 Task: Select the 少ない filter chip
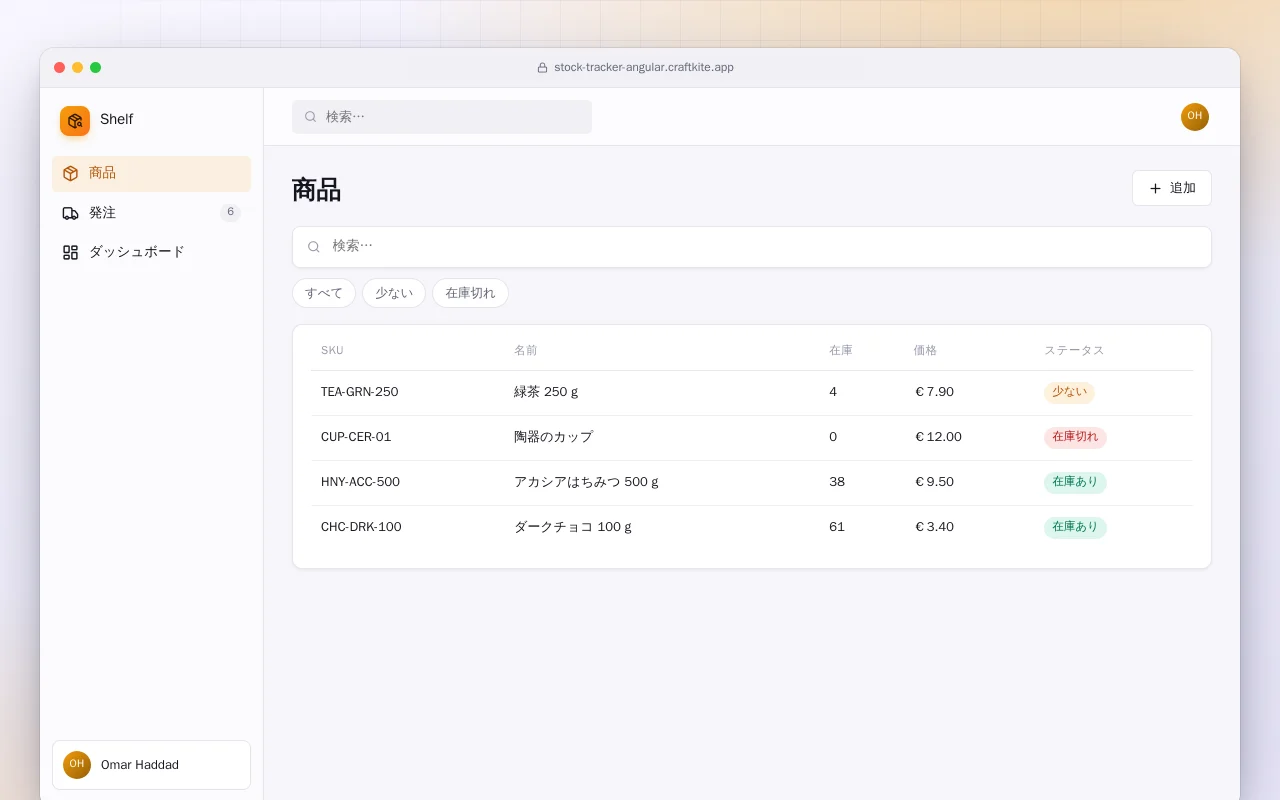tap(394, 293)
